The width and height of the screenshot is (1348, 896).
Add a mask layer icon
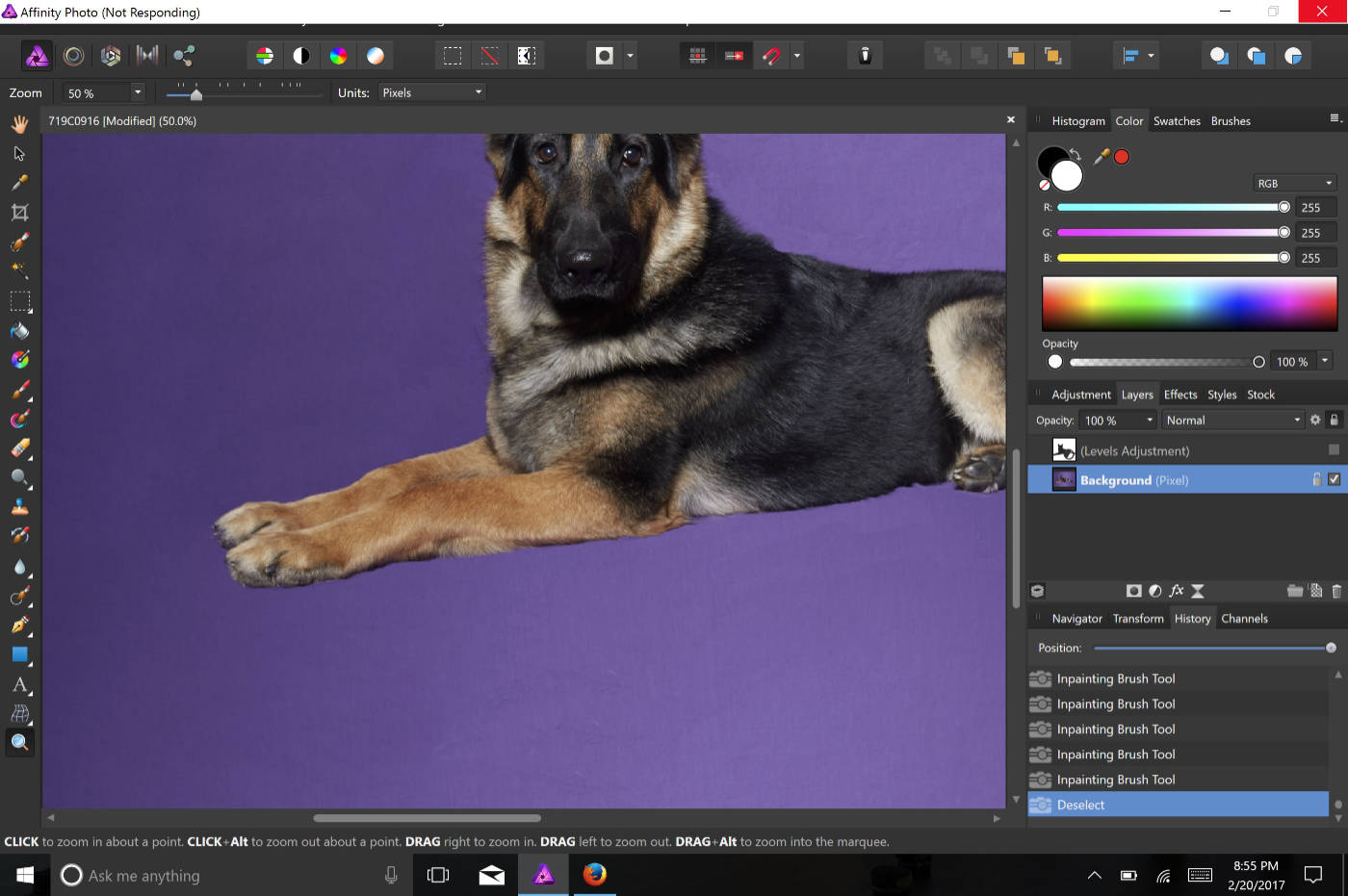point(1134,591)
